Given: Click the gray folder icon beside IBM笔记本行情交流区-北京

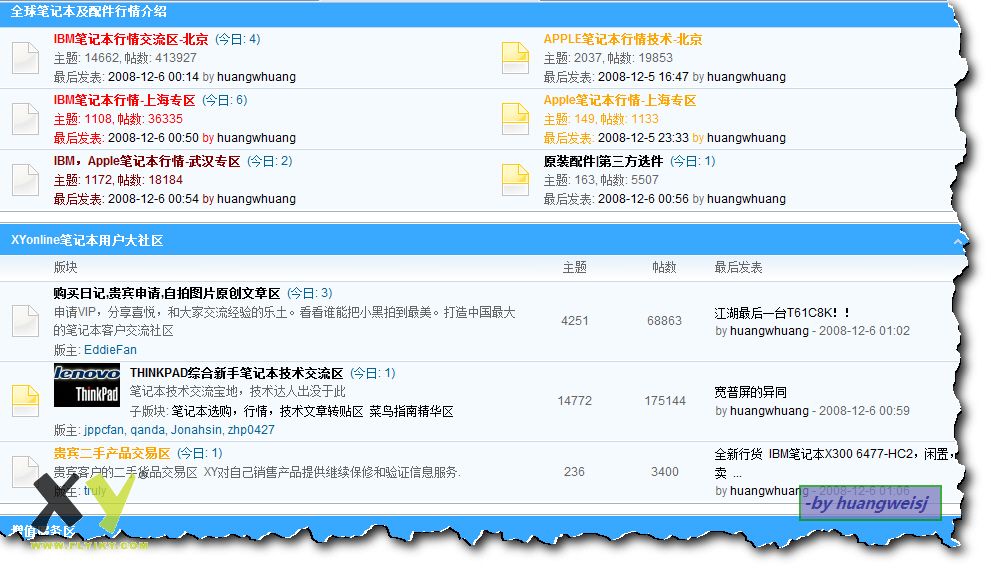Looking at the screenshot, I should 25,58.
